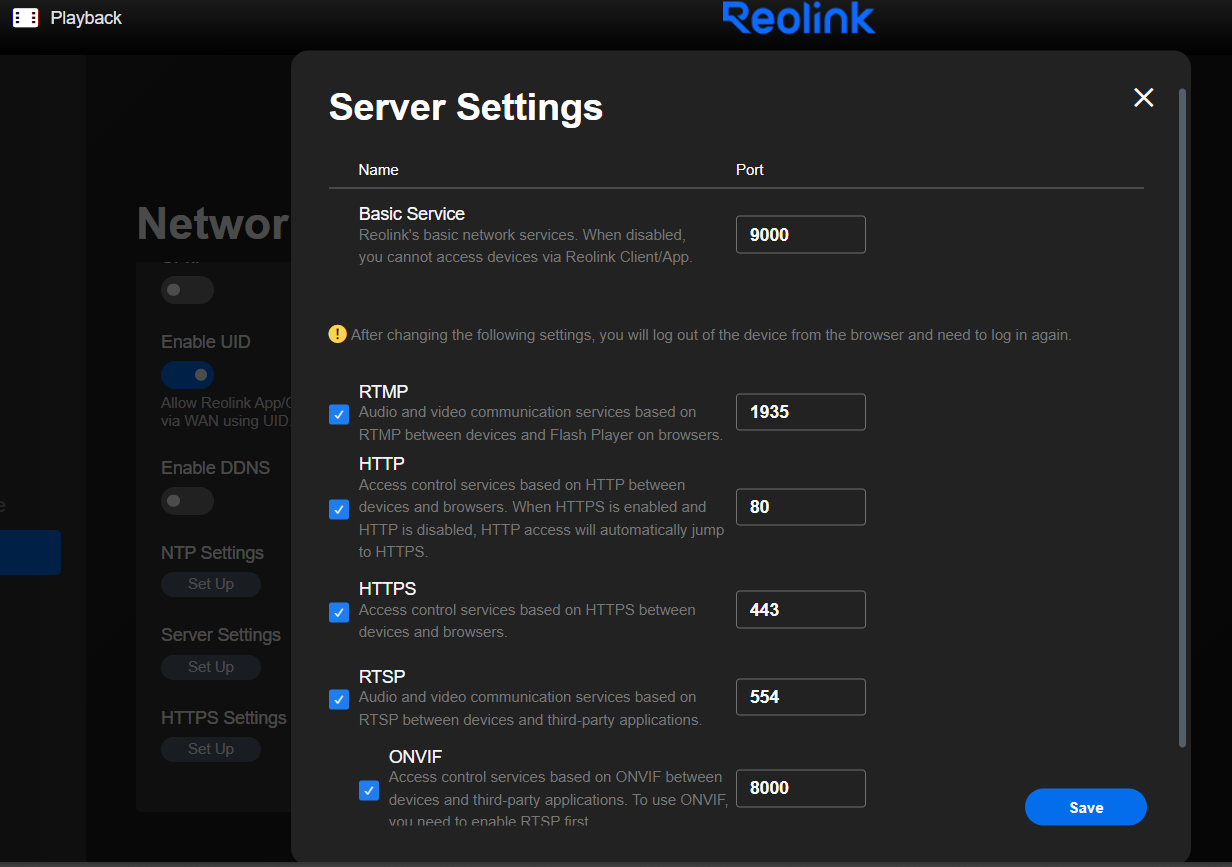Open NTP Settings Set Up button
The image size is (1232, 867).
[211, 584]
